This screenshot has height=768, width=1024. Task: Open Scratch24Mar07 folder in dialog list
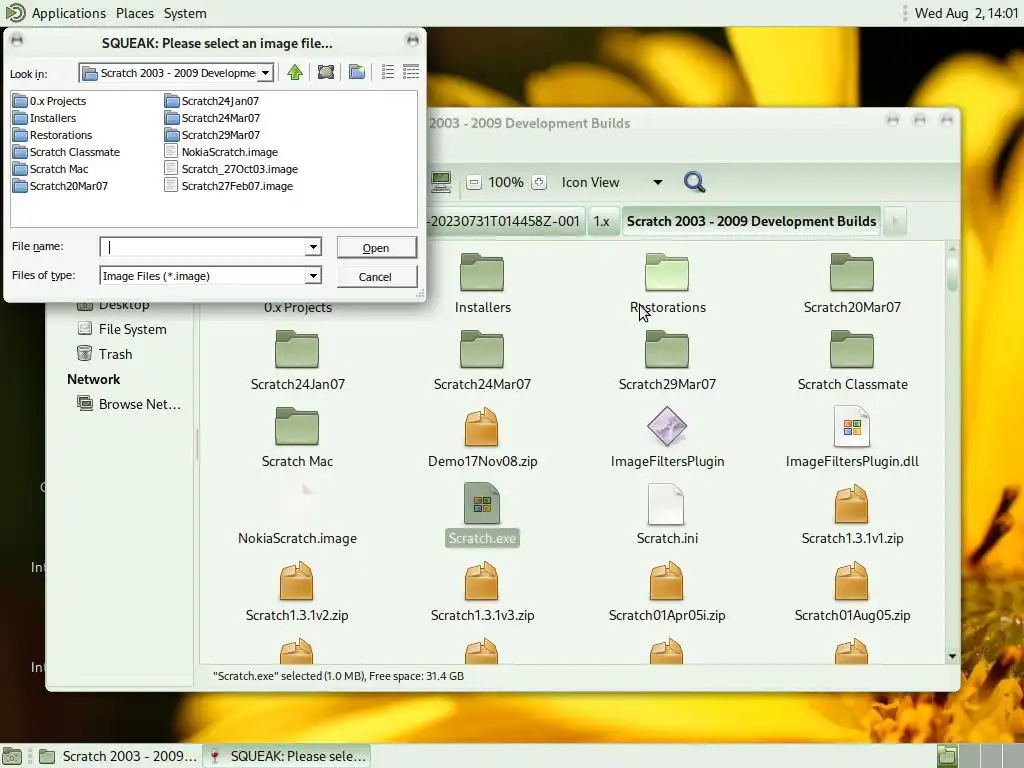click(x=212, y=118)
